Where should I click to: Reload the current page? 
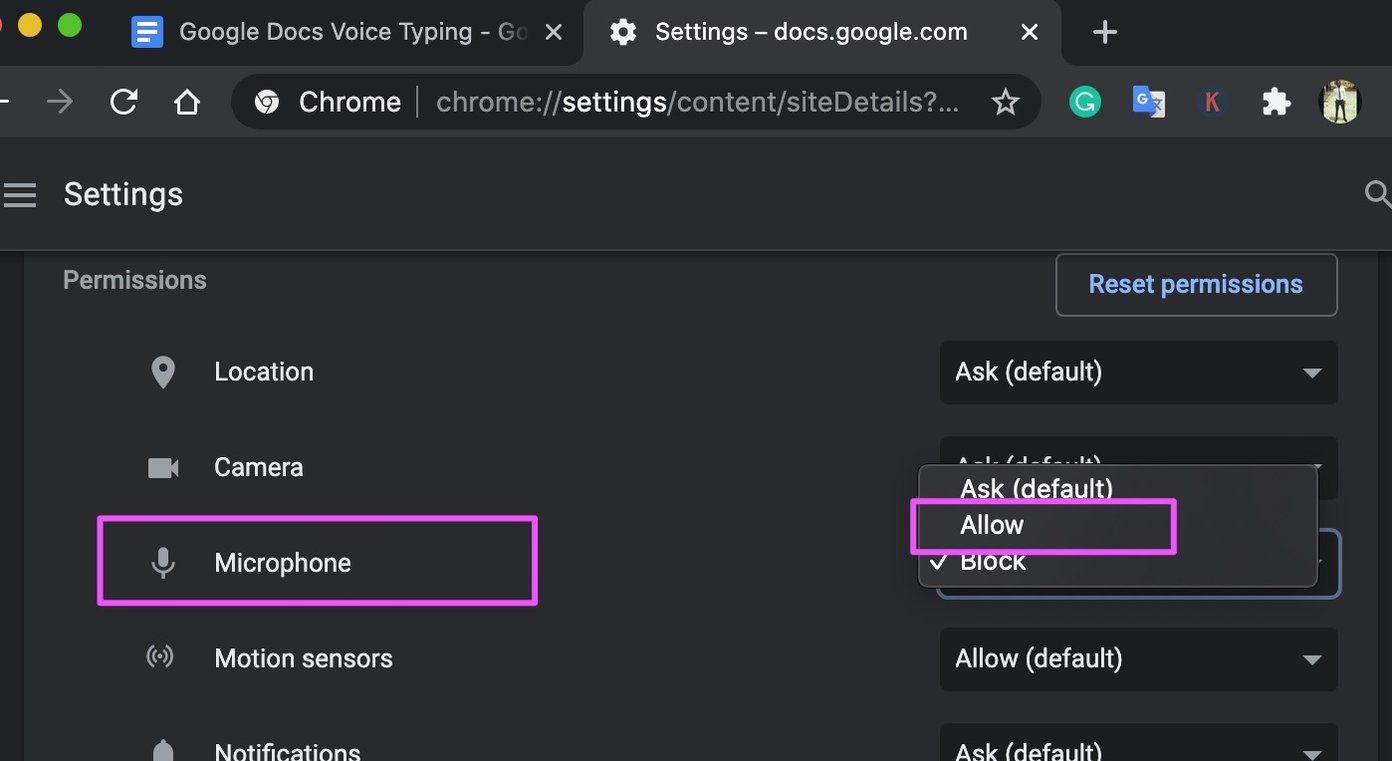[x=124, y=101]
